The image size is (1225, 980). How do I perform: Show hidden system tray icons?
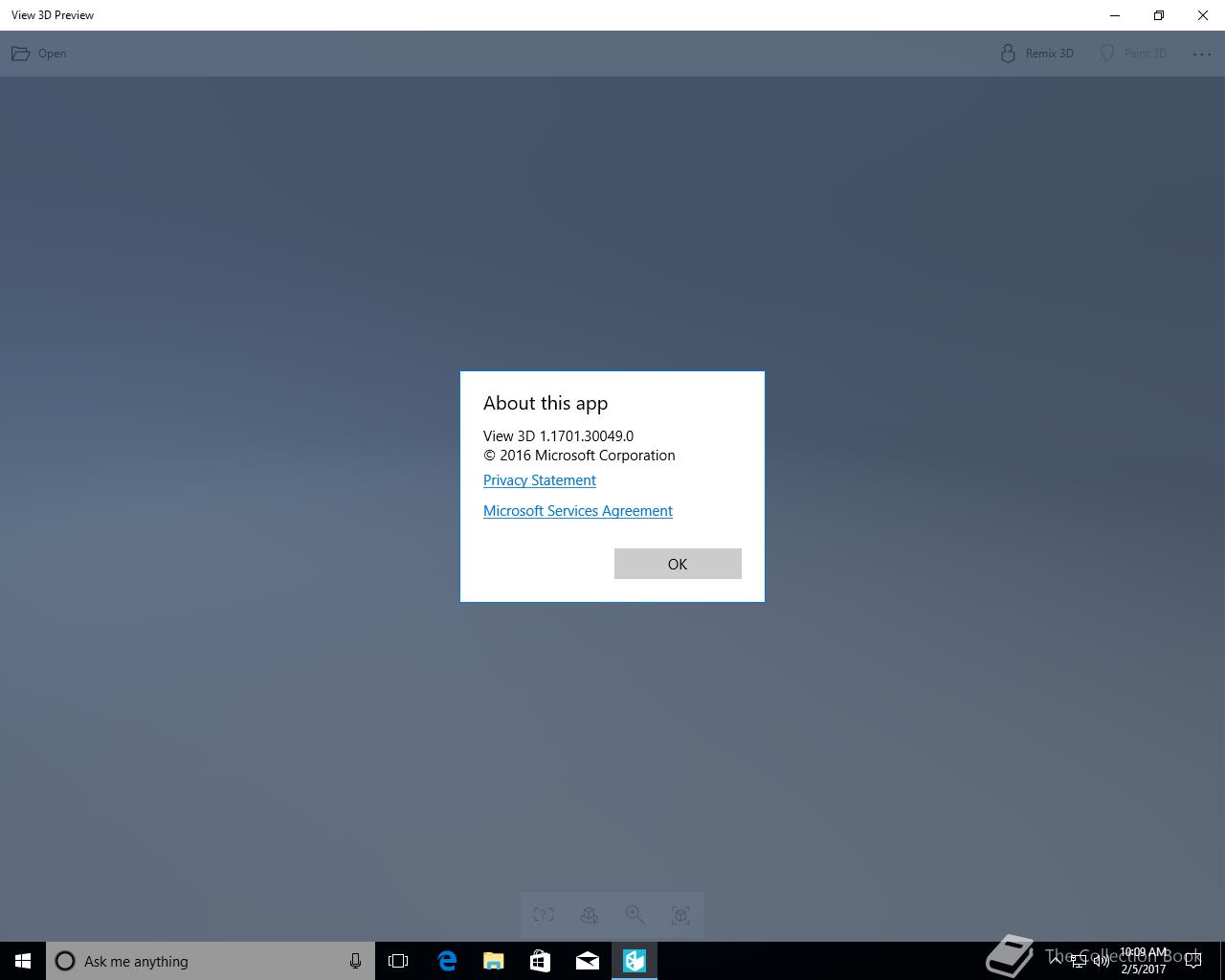1056,961
